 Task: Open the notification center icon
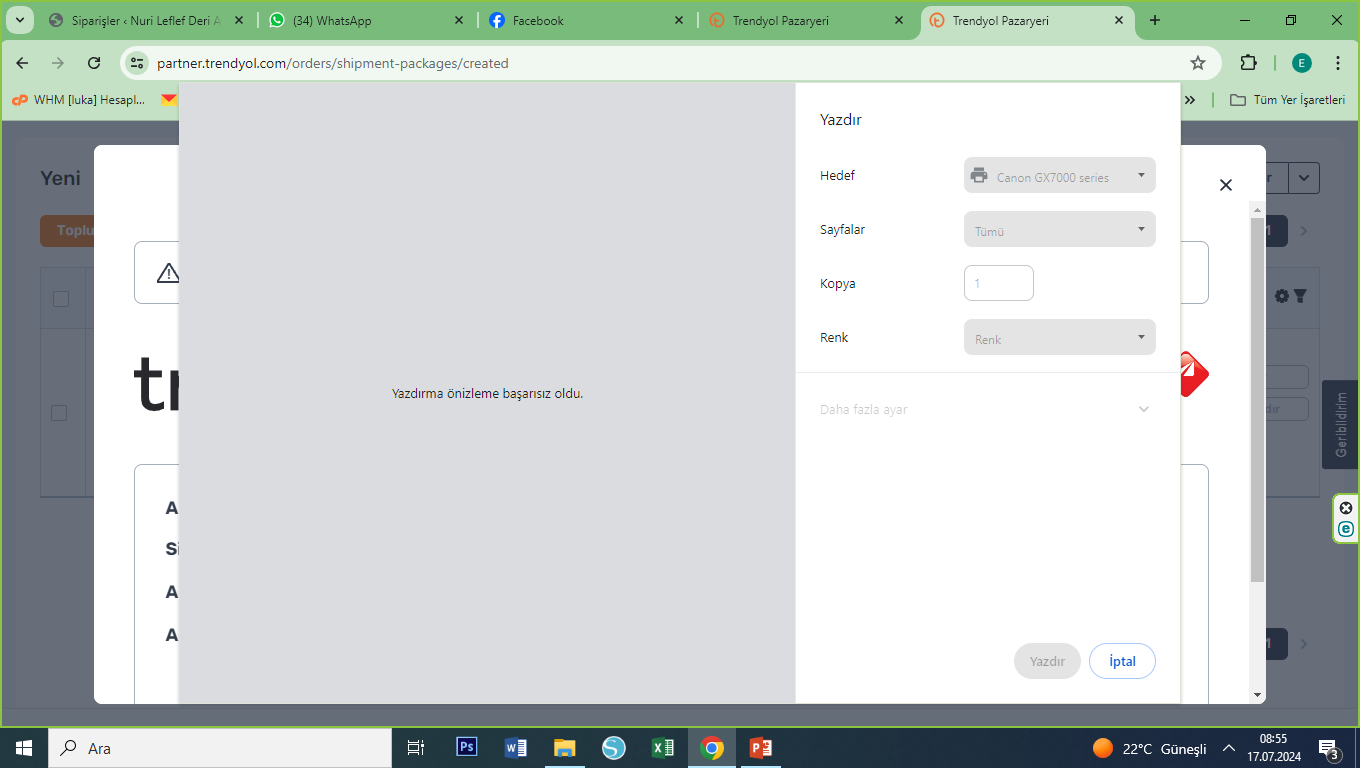pos(1330,749)
